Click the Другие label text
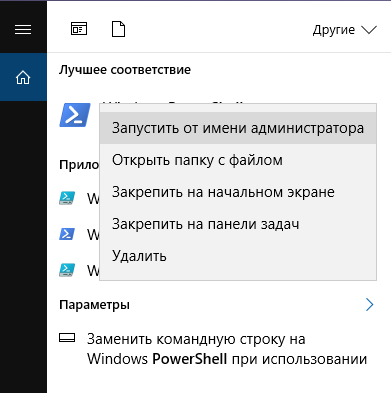391x393 pixels. 334,30
